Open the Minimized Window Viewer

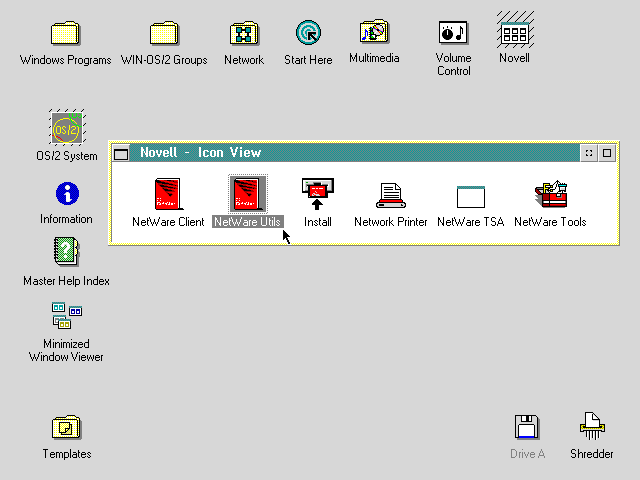click(66, 316)
